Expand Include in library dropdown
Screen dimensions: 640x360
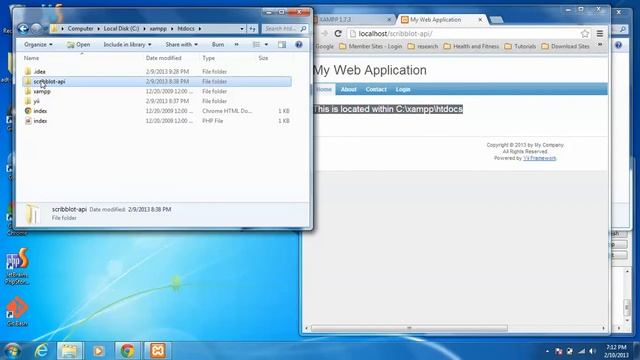tap(127, 44)
